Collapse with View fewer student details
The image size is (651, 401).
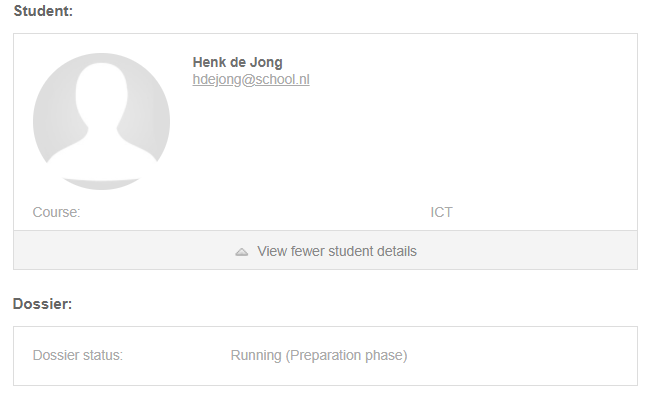[326, 250]
